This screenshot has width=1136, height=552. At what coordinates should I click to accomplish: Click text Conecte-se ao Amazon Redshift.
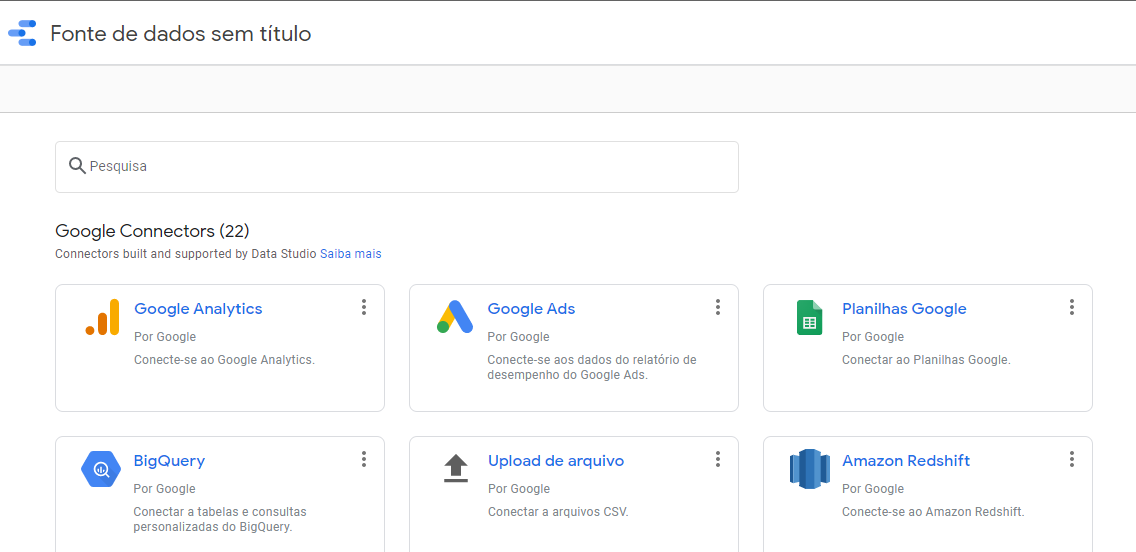coord(933,512)
